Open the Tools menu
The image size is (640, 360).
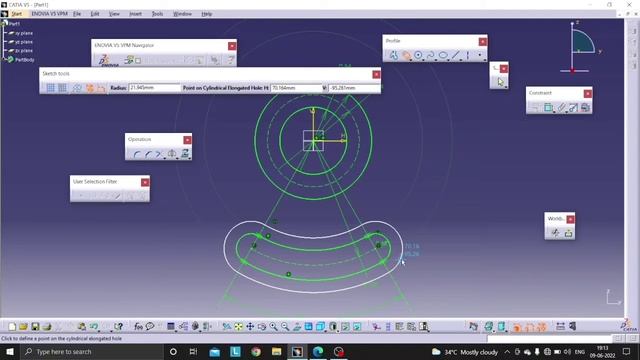click(x=157, y=14)
